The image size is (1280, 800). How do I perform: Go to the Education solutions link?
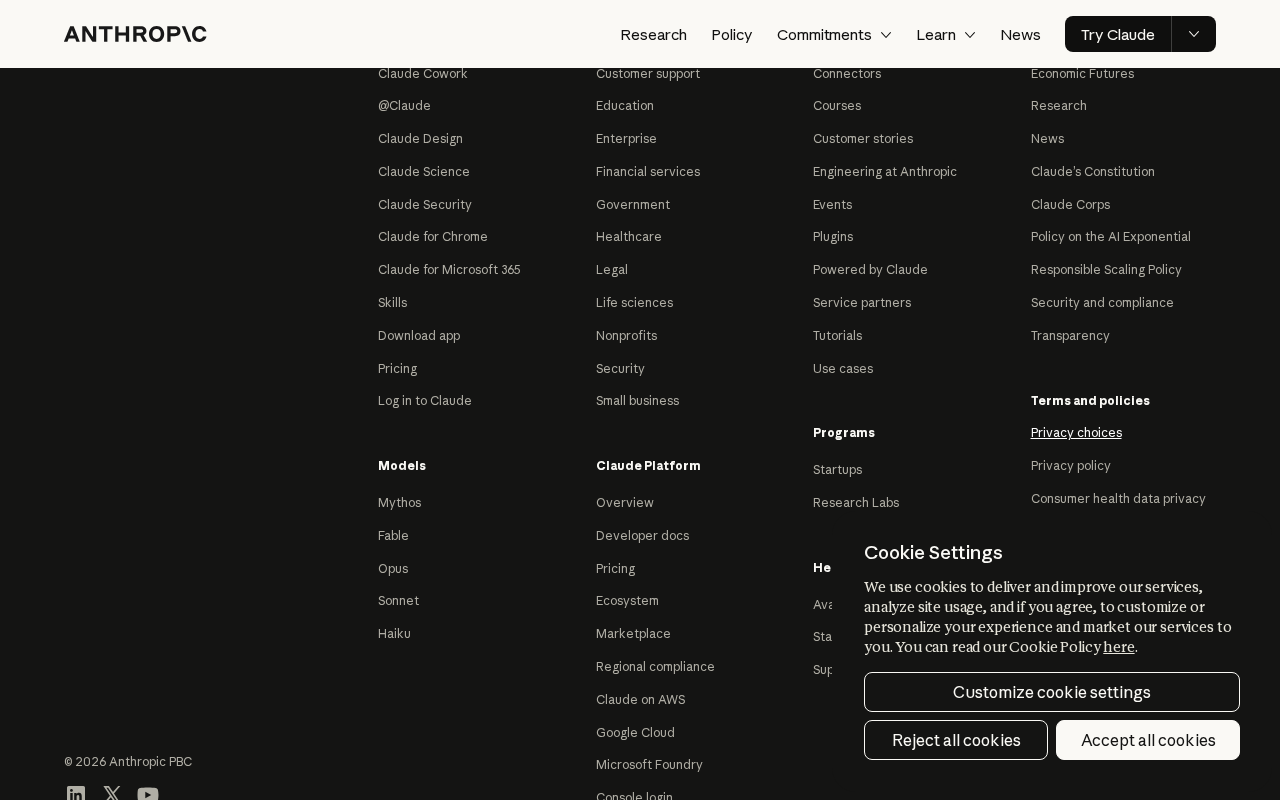(625, 105)
